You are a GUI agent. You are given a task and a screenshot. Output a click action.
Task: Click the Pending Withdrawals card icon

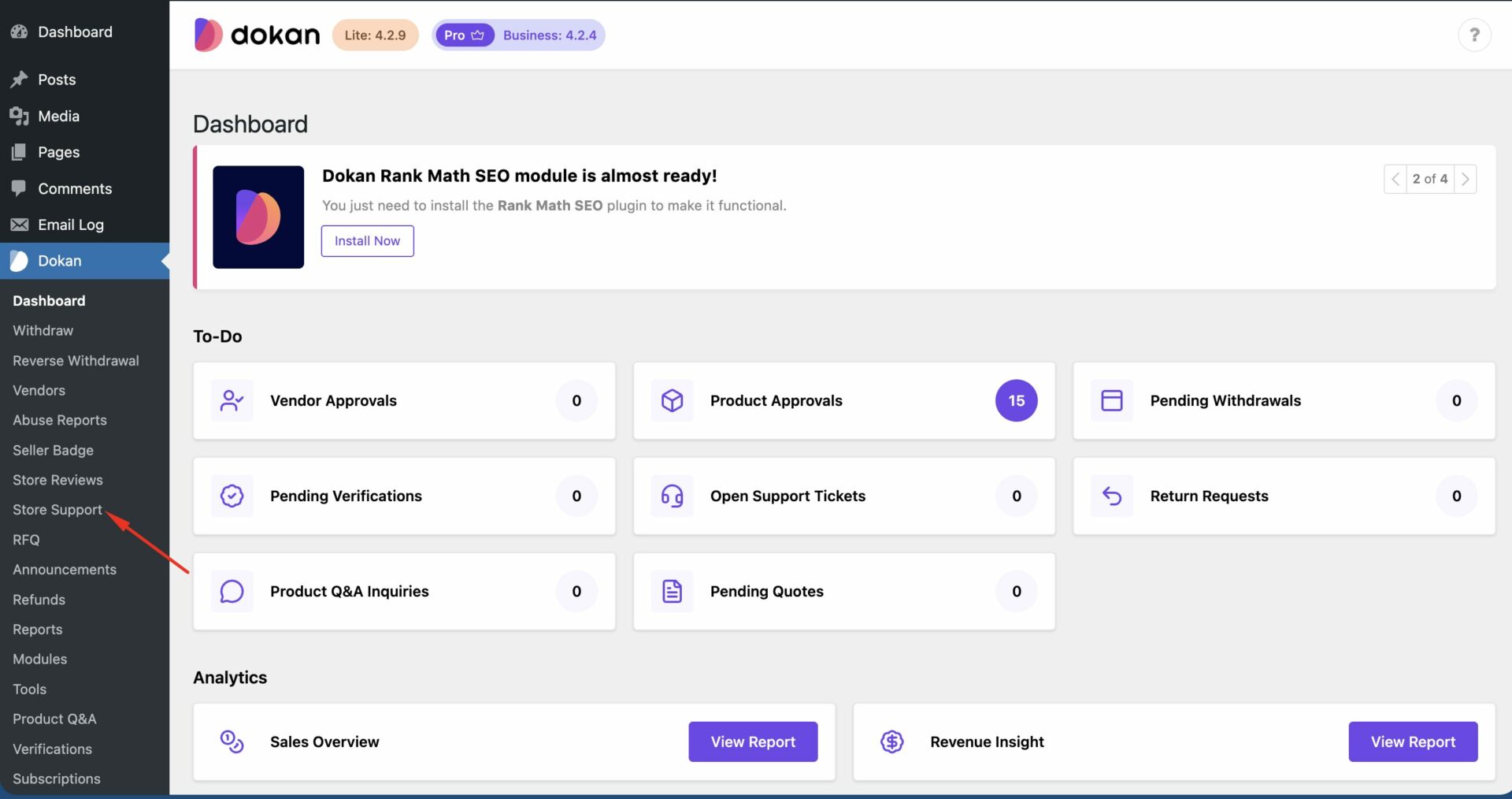point(1111,400)
